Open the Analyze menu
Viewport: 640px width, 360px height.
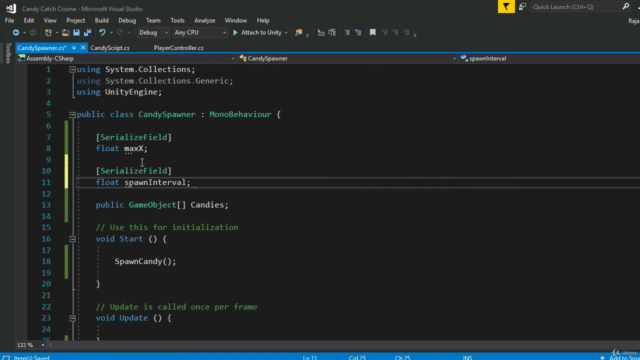204,20
